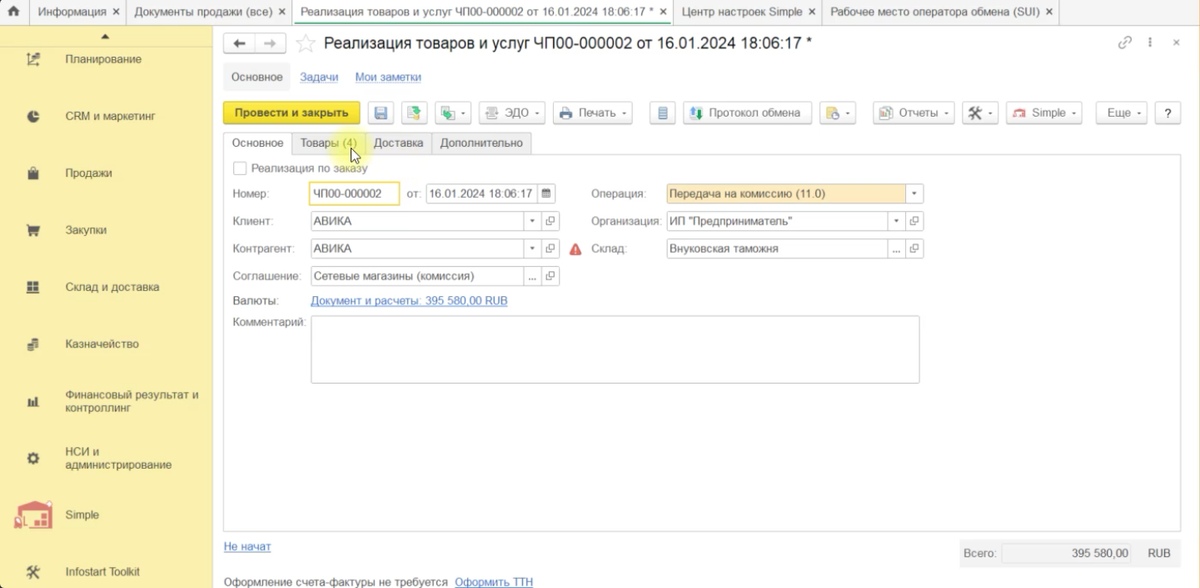Switch to Доставка tab
The image size is (1200, 588).
tap(398, 143)
